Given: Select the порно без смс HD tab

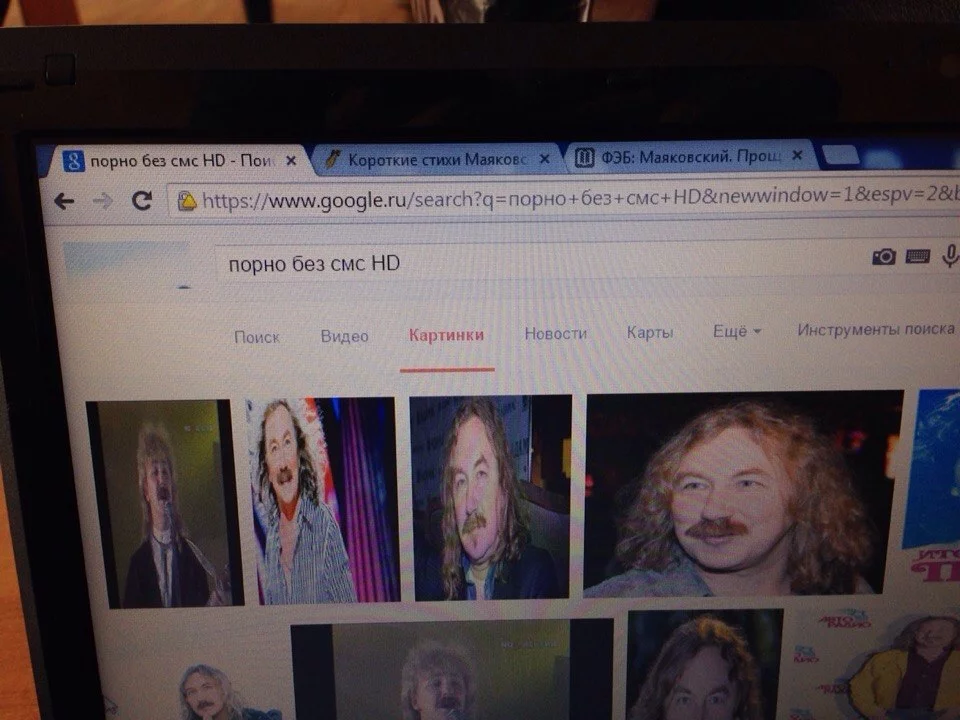Looking at the screenshot, I should coord(178,161).
